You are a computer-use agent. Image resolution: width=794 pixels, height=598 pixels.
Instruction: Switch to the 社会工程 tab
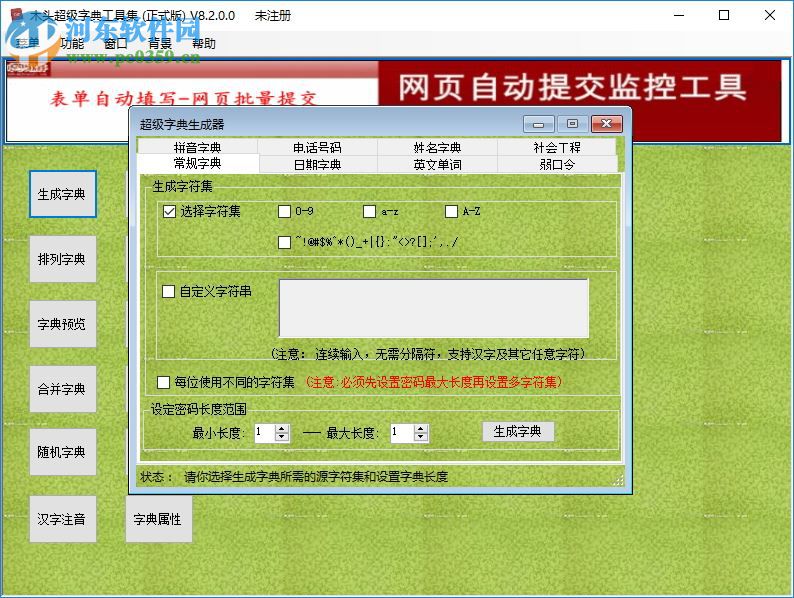pyautogui.click(x=557, y=147)
